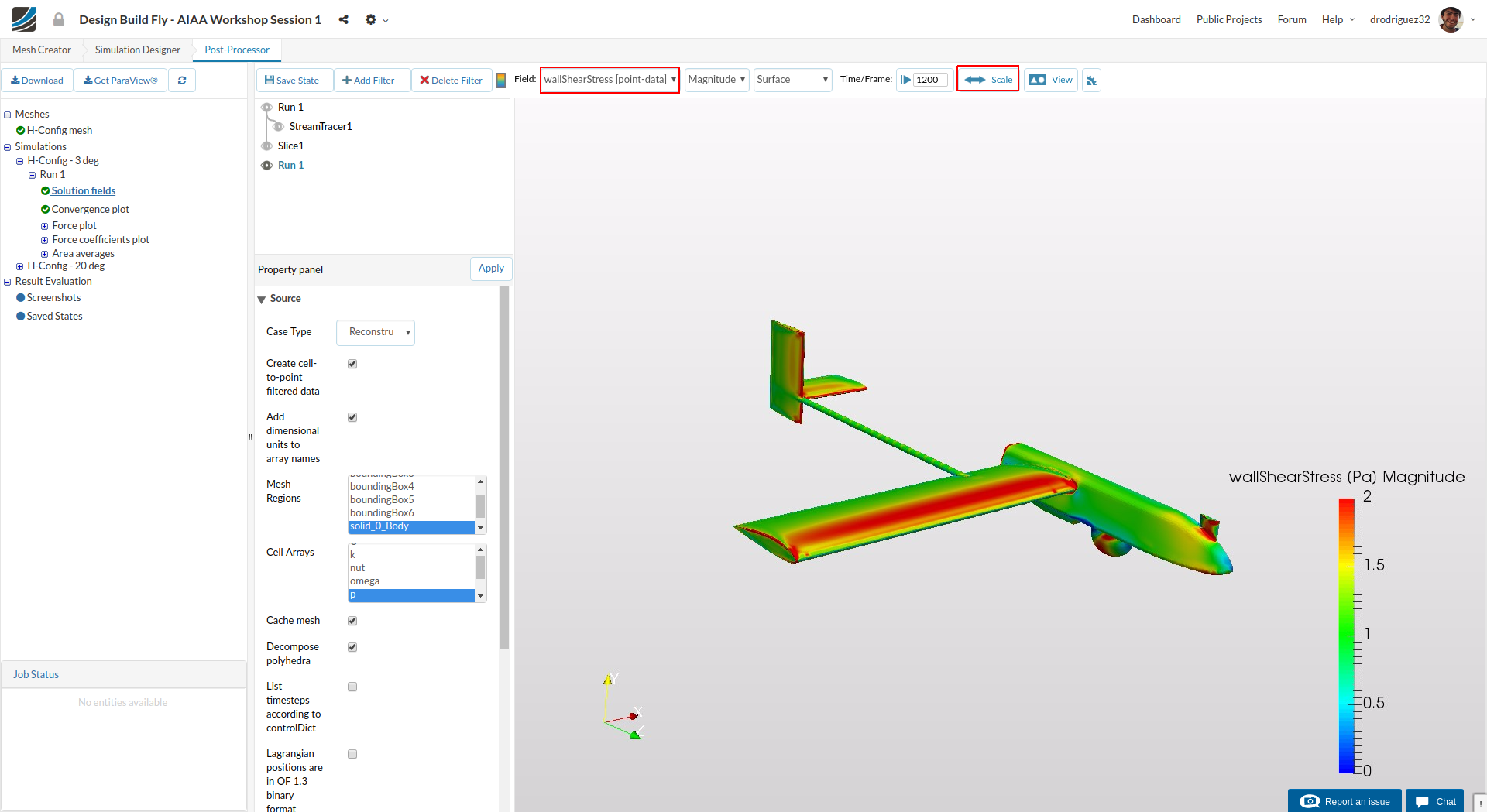Go to the Forum
Image resolution: width=1487 pixels, height=812 pixels.
pyautogui.click(x=1292, y=19)
